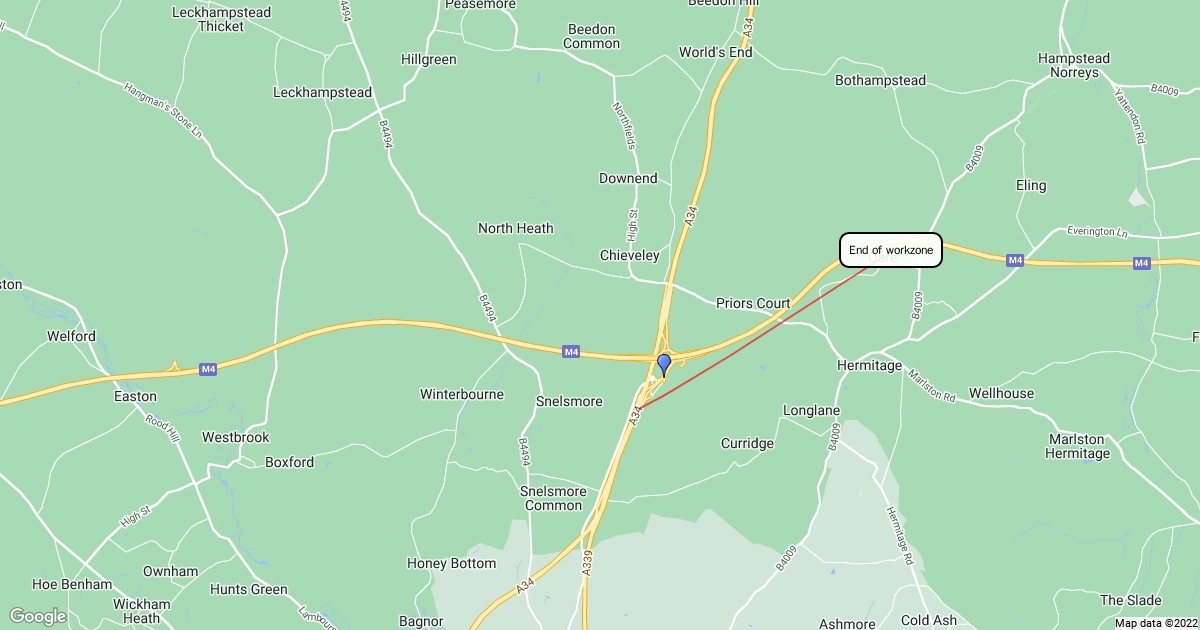The image size is (1200, 630).
Task: Click the blue location pin marker
Action: (663, 365)
